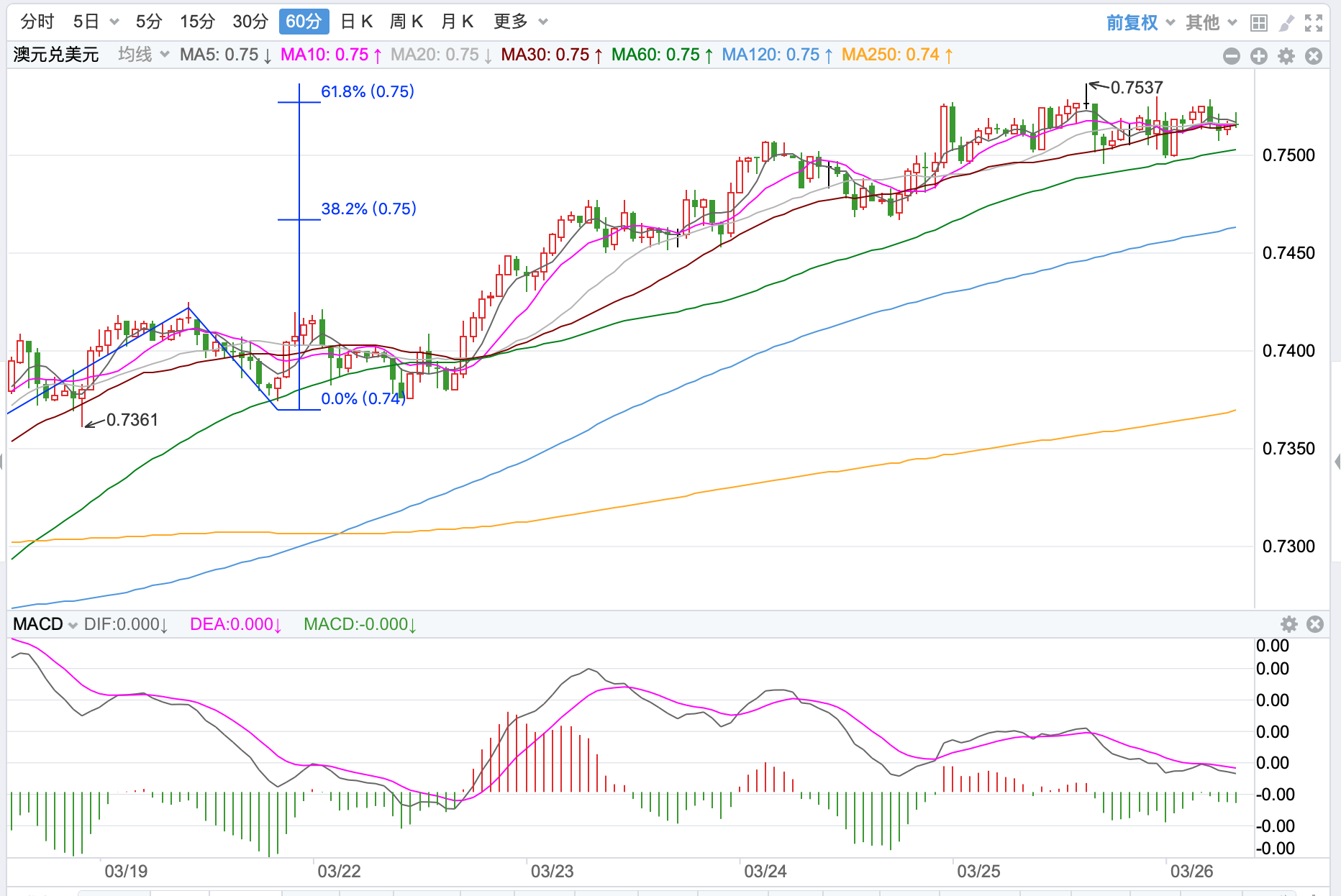The image size is (1341, 896).
Task: Select the 5日 chart period tab
Action: click(x=86, y=22)
